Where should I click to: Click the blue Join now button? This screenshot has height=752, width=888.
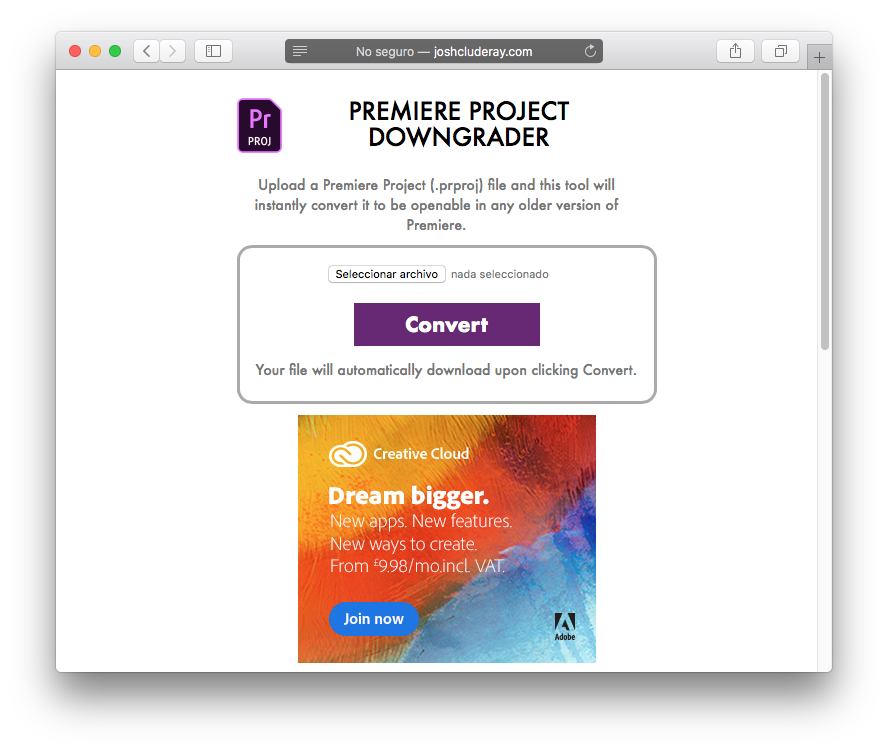pyautogui.click(x=373, y=619)
